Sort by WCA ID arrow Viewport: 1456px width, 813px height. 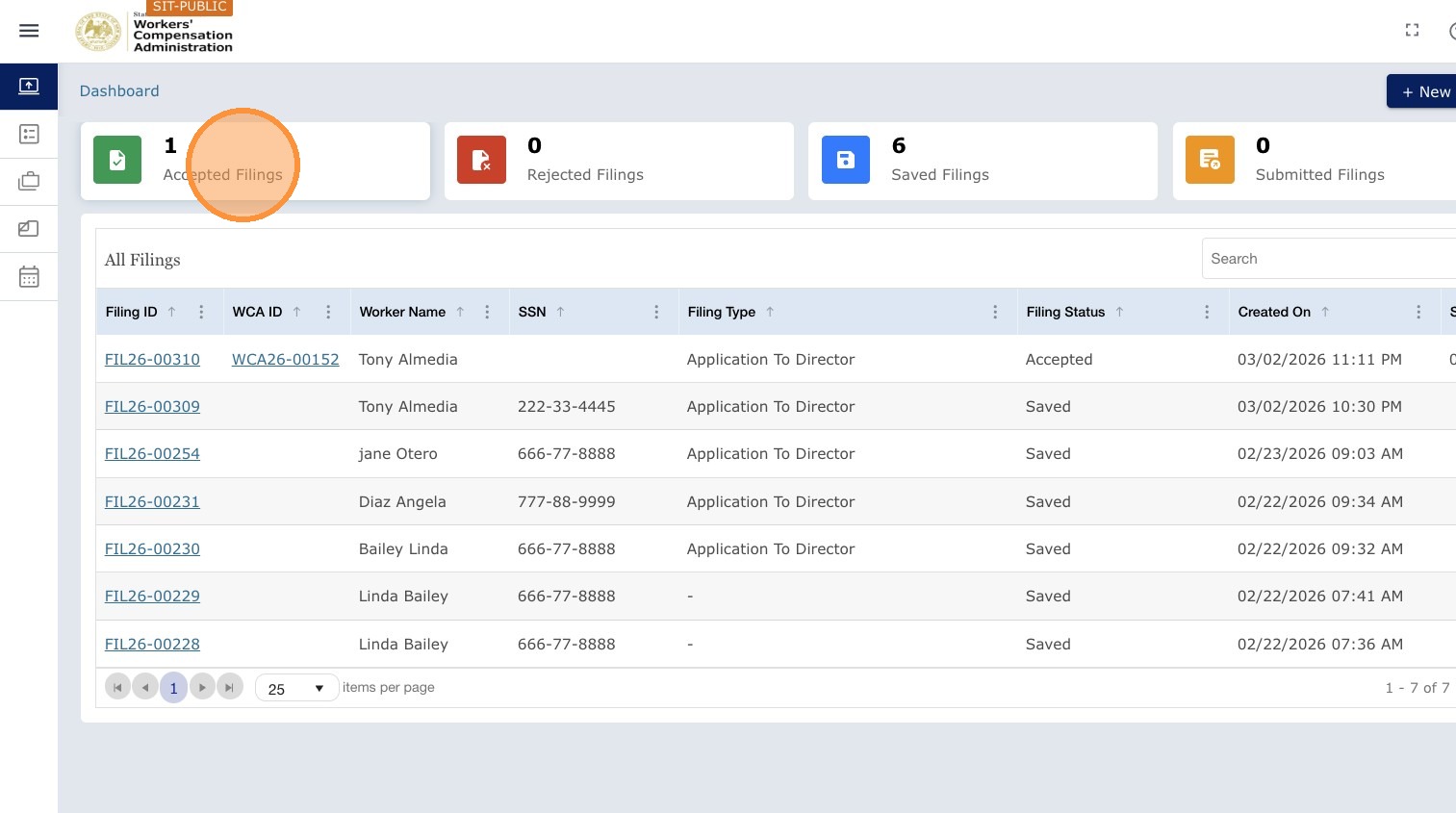(296, 312)
